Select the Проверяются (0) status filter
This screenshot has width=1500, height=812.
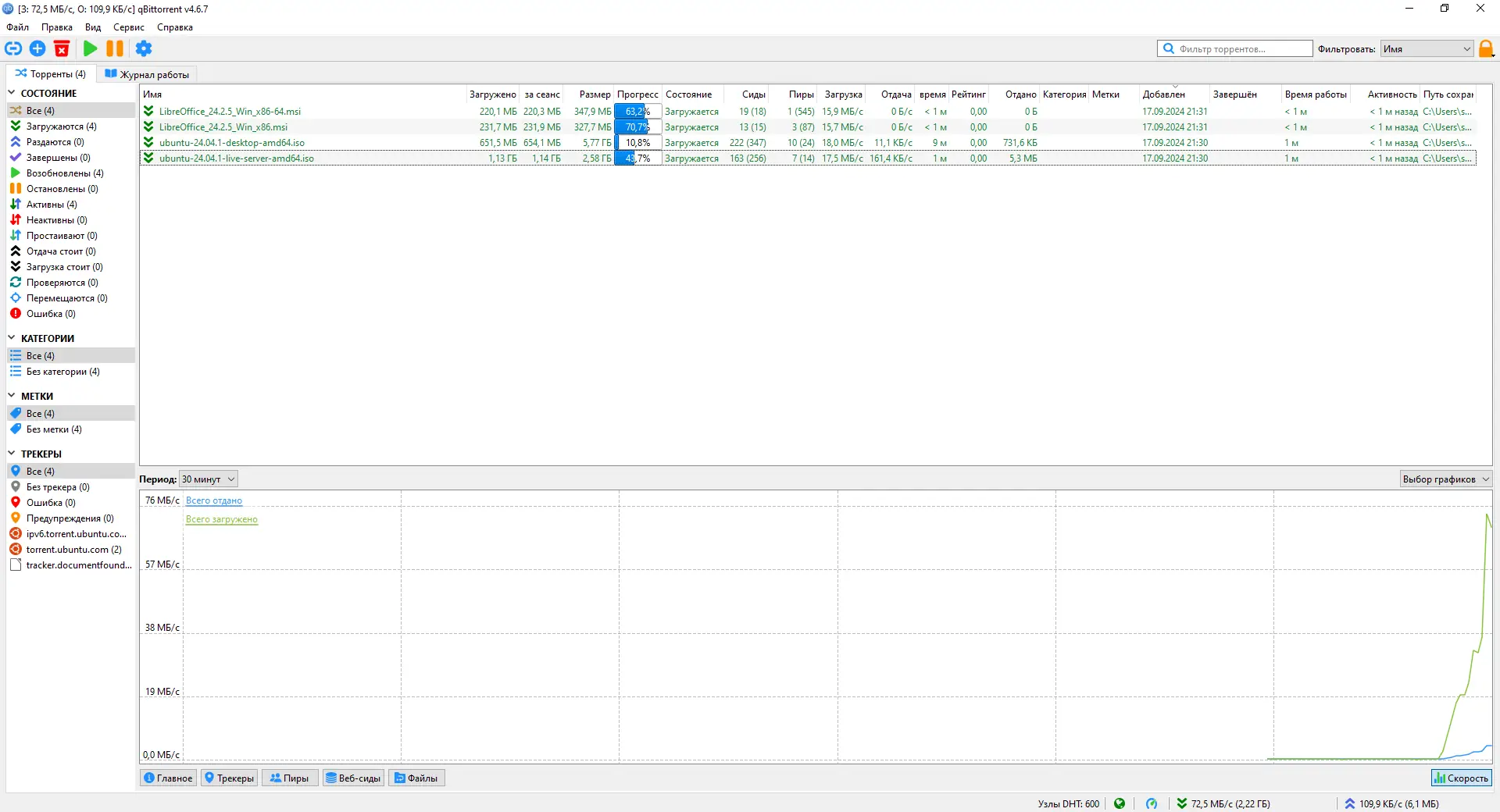coord(71,283)
